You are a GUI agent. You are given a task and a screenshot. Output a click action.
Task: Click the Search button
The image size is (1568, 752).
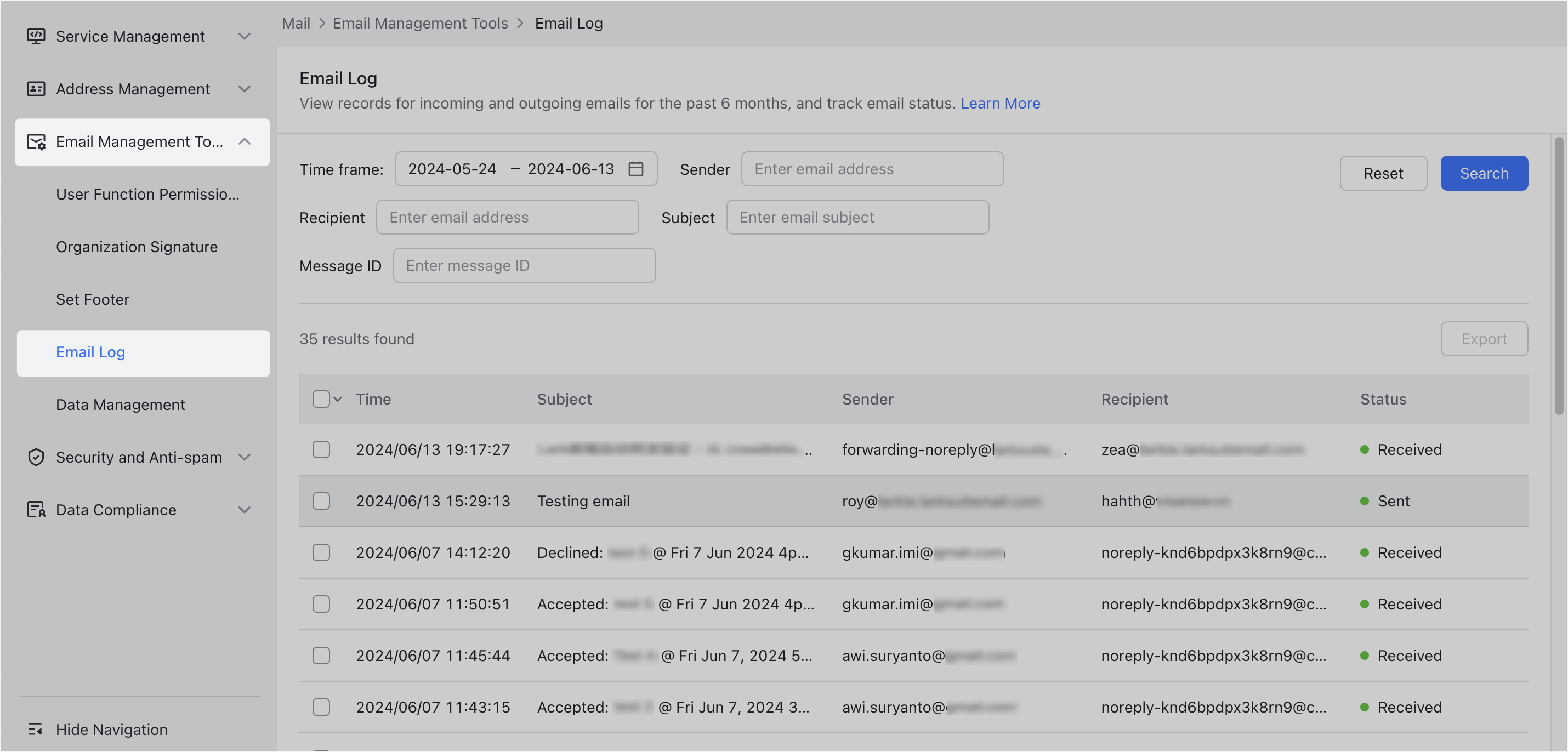[1484, 173]
